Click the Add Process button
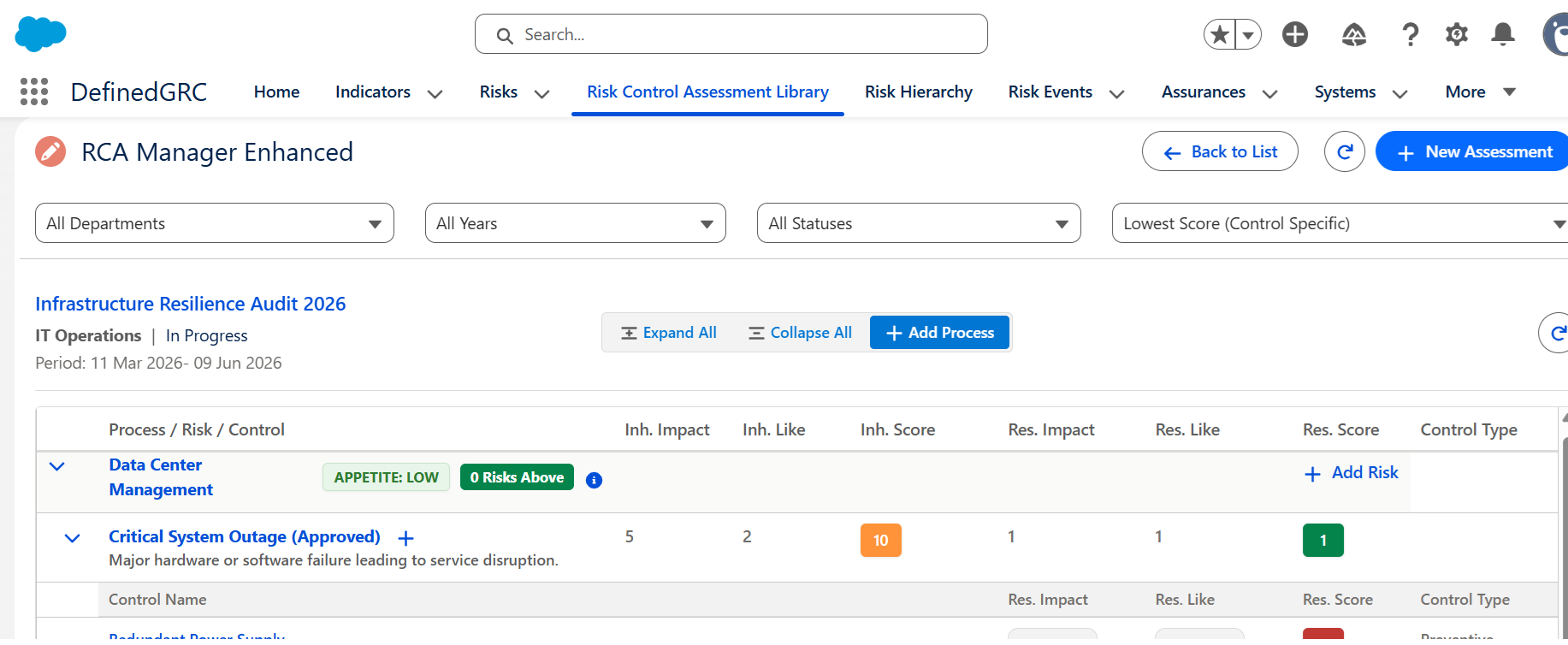This screenshot has width=1568, height=645. 939,333
